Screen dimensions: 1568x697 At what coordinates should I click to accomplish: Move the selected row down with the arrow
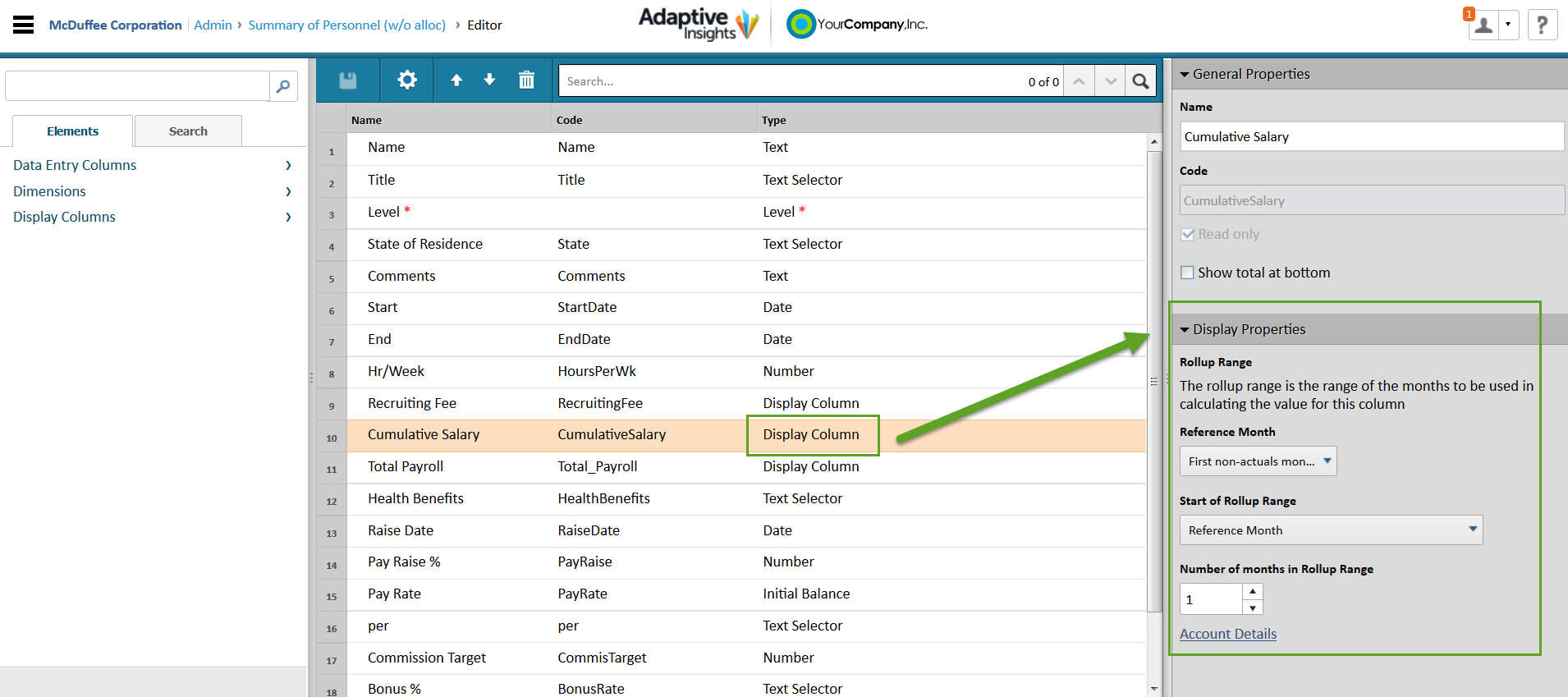[489, 80]
